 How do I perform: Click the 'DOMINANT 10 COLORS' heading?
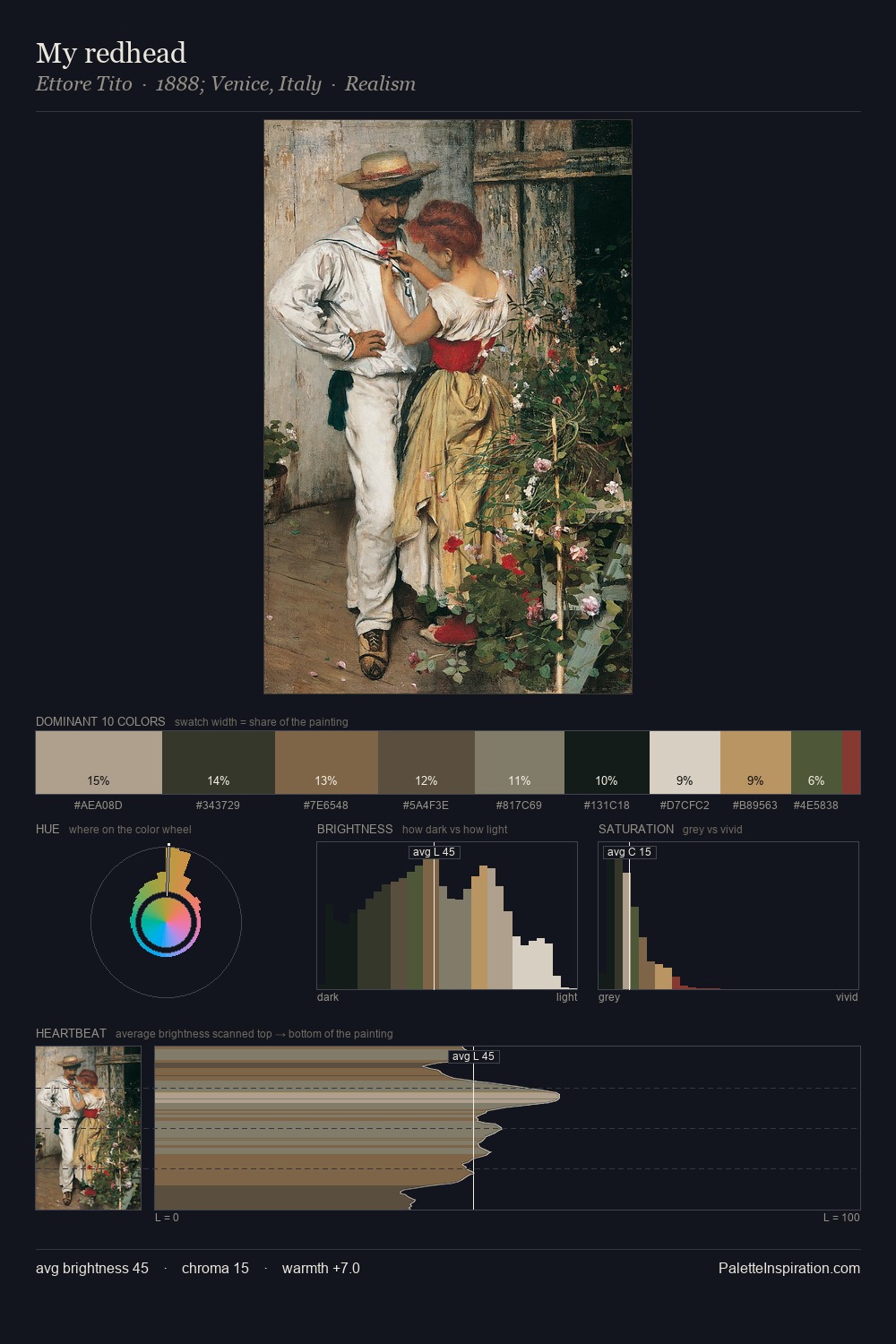[100, 721]
